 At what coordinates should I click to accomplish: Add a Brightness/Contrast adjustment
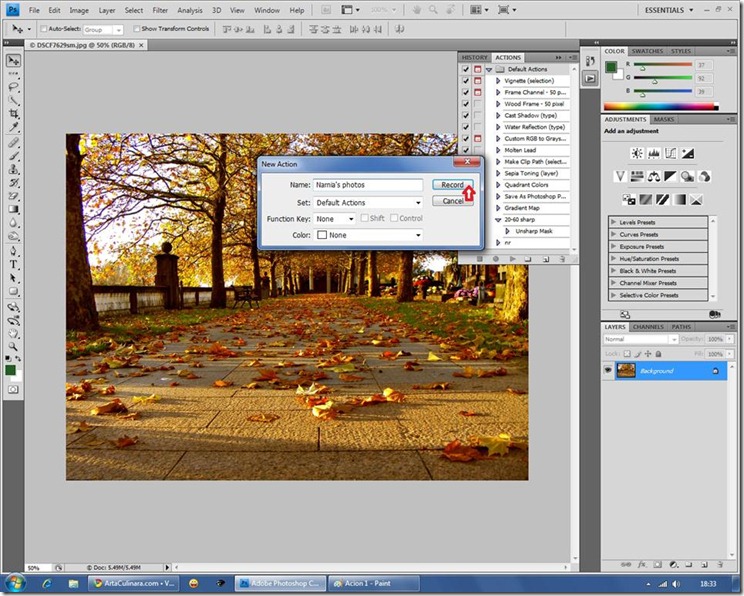click(x=637, y=153)
